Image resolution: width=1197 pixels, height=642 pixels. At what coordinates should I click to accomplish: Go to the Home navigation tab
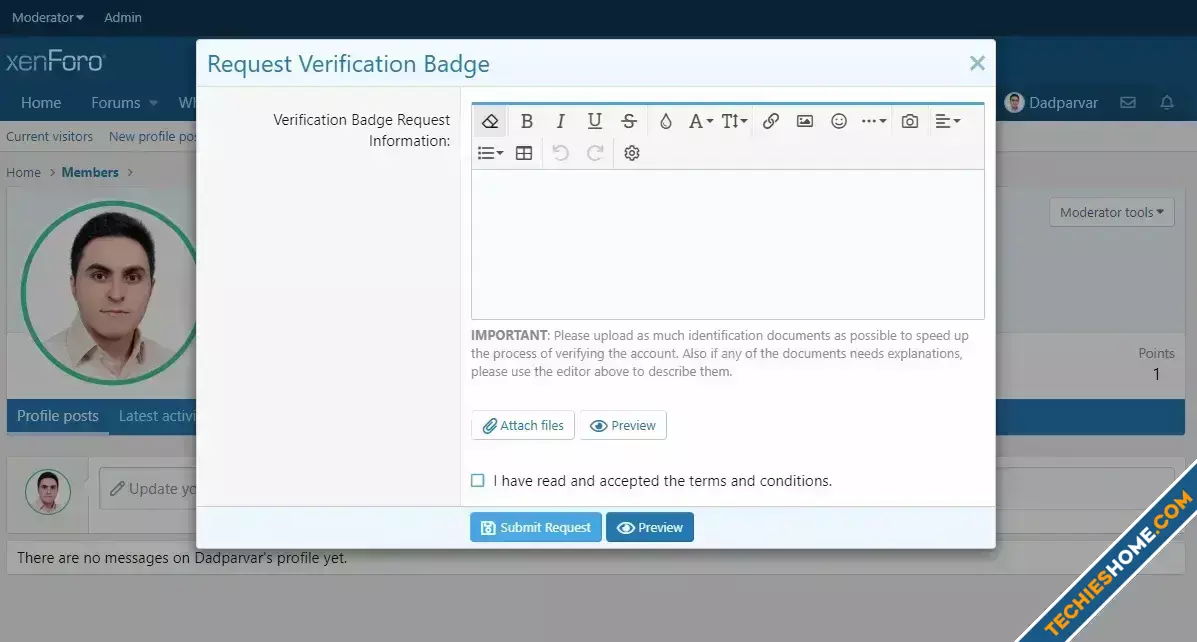click(41, 102)
